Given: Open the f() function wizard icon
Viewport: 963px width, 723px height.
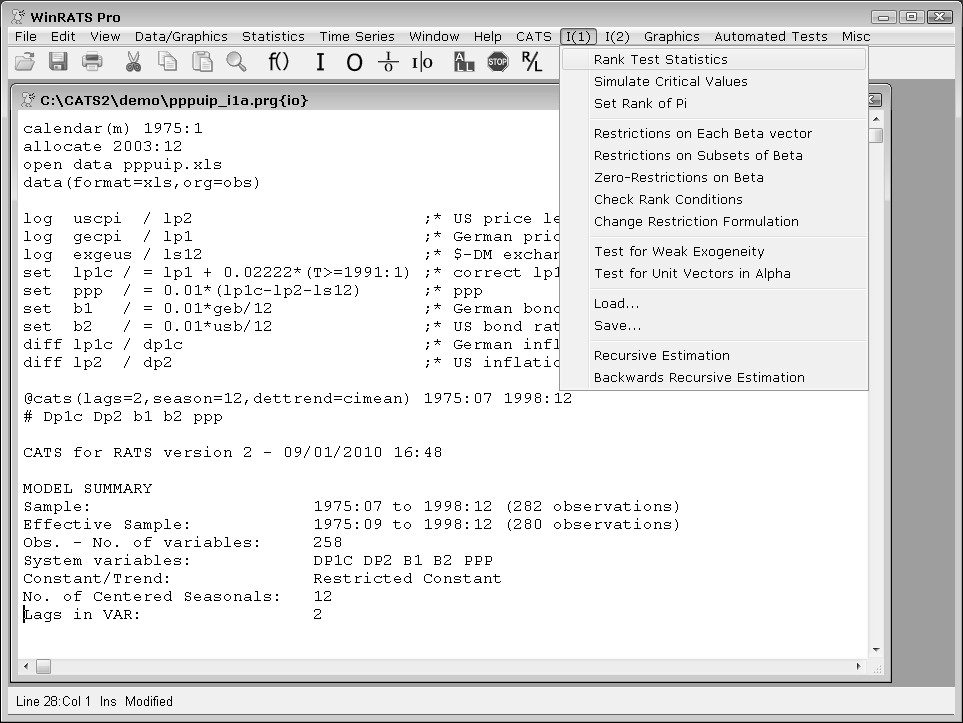Looking at the screenshot, I should pyautogui.click(x=278, y=62).
